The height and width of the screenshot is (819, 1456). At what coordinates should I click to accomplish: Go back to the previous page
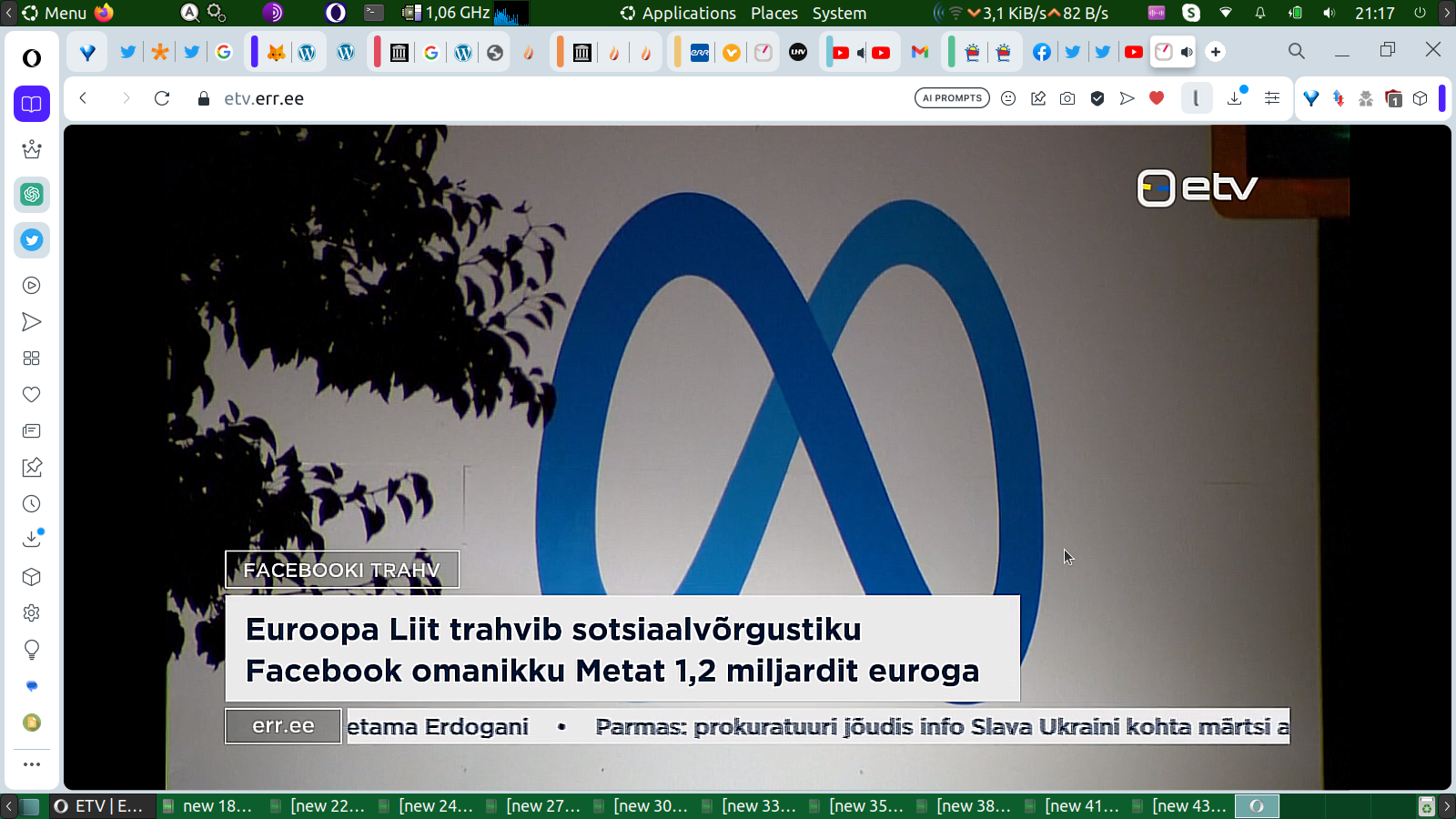83,98
